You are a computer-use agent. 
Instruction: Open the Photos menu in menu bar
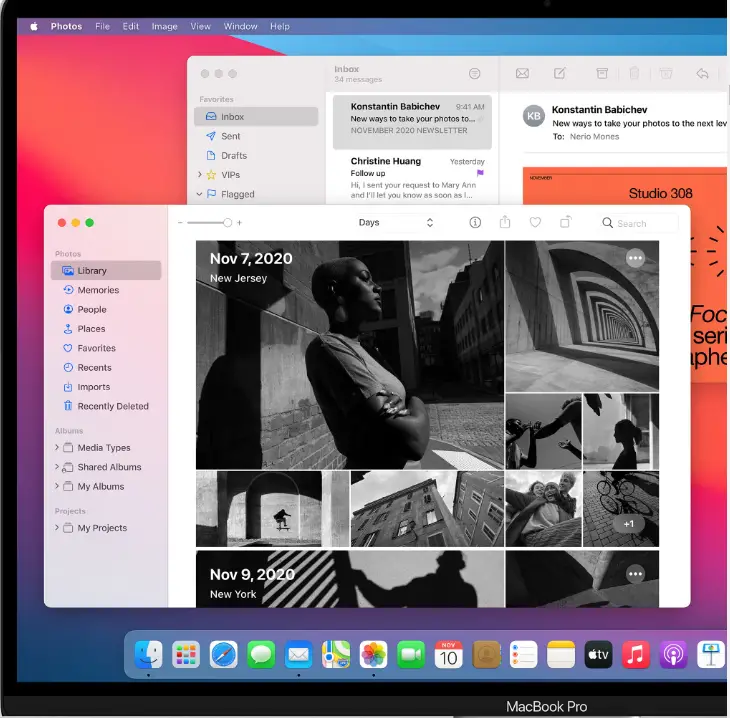click(x=67, y=27)
